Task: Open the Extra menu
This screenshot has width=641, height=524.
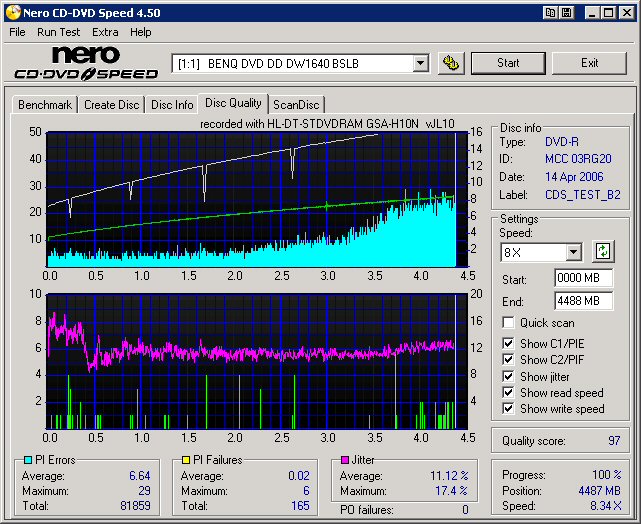Action: tap(105, 32)
